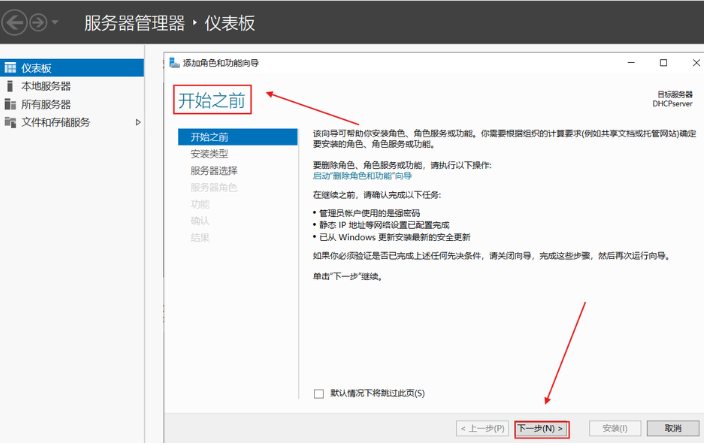Screen dimensions: 704x445
Task: Click the wizard window title icon
Action: coord(175,62)
